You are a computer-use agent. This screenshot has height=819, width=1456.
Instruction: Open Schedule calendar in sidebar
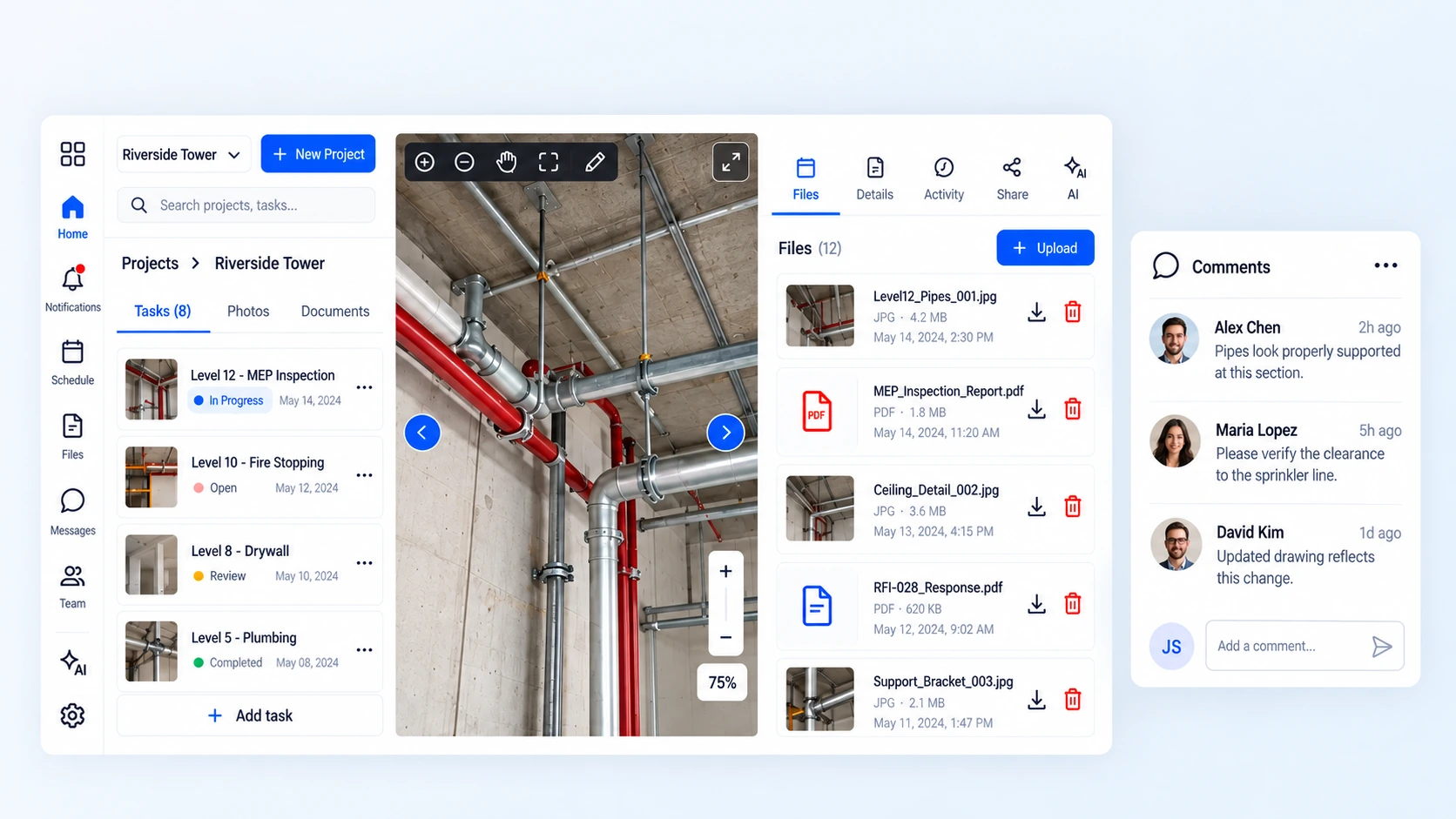click(x=72, y=362)
